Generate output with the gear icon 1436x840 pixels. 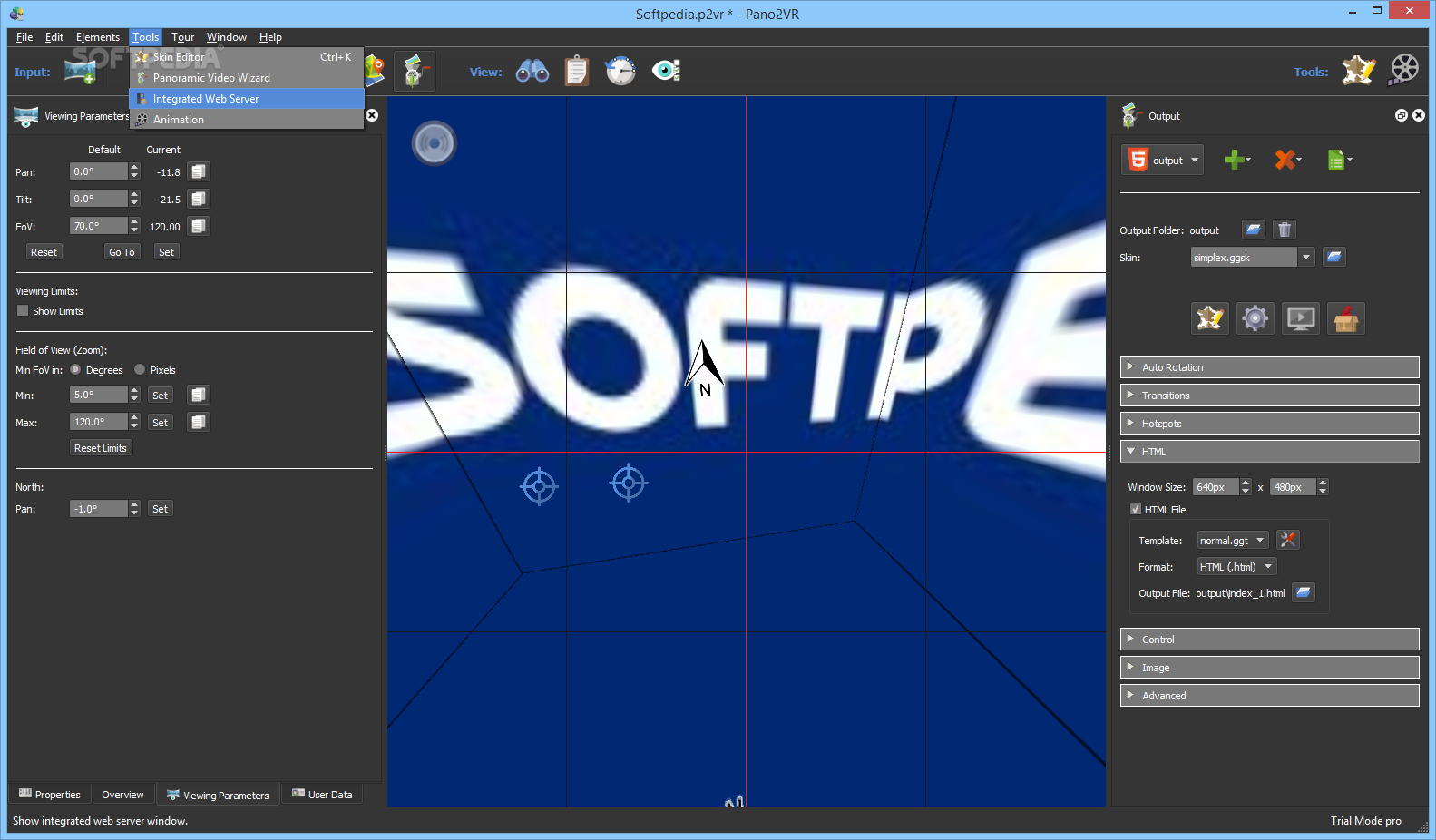tap(1255, 318)
